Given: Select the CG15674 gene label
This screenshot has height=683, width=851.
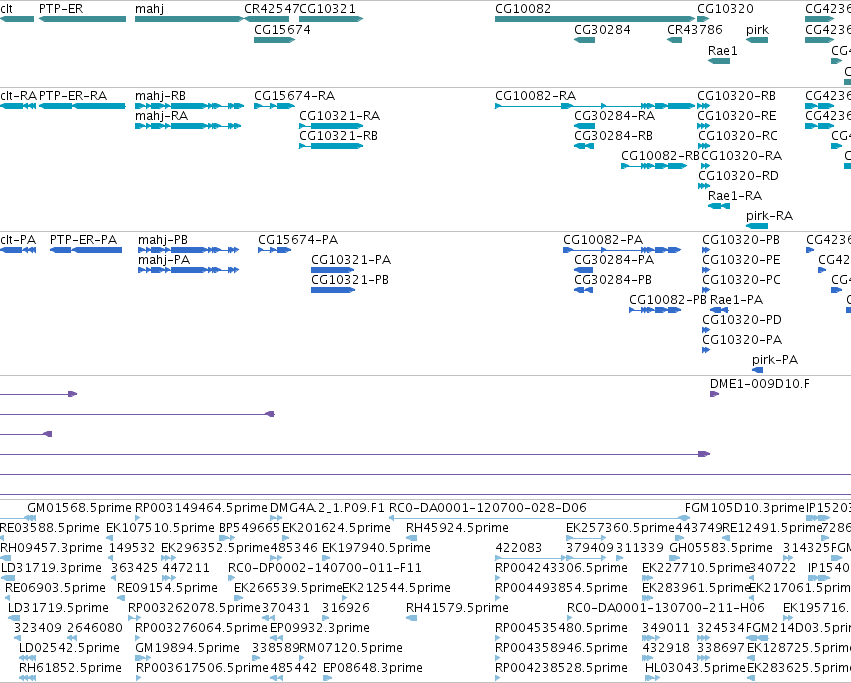Looking at the screenshot, I should [282, 29].
